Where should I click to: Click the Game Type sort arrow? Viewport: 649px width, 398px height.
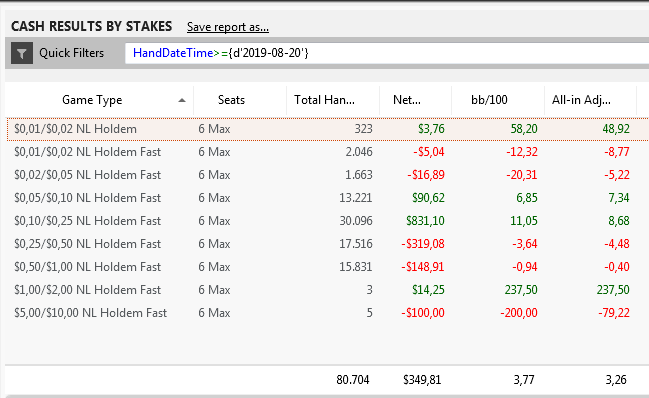(x=182, y=100)
